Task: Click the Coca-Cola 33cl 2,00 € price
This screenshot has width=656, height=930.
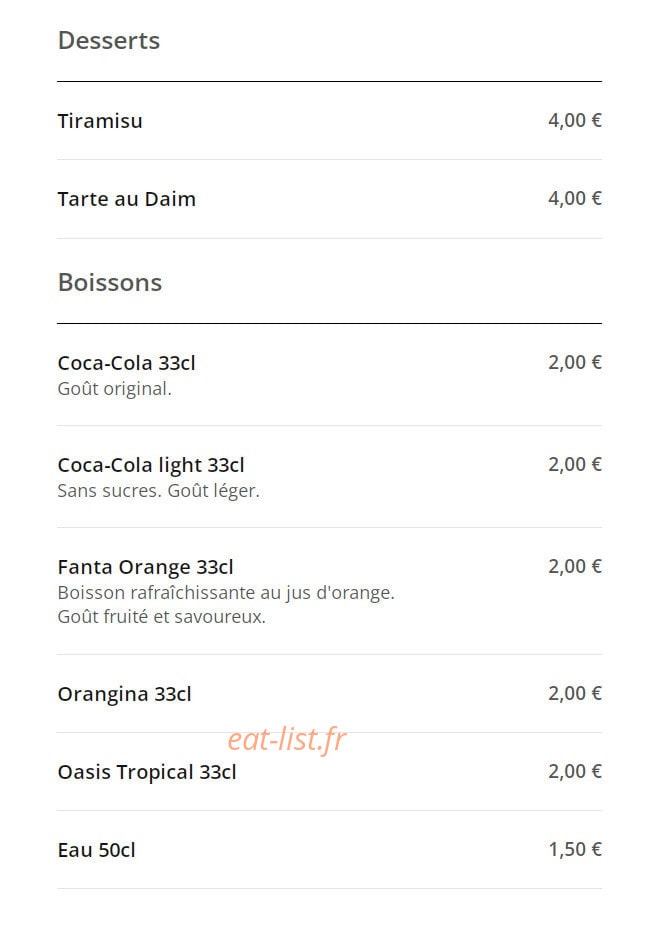Action: click(575, 362)
